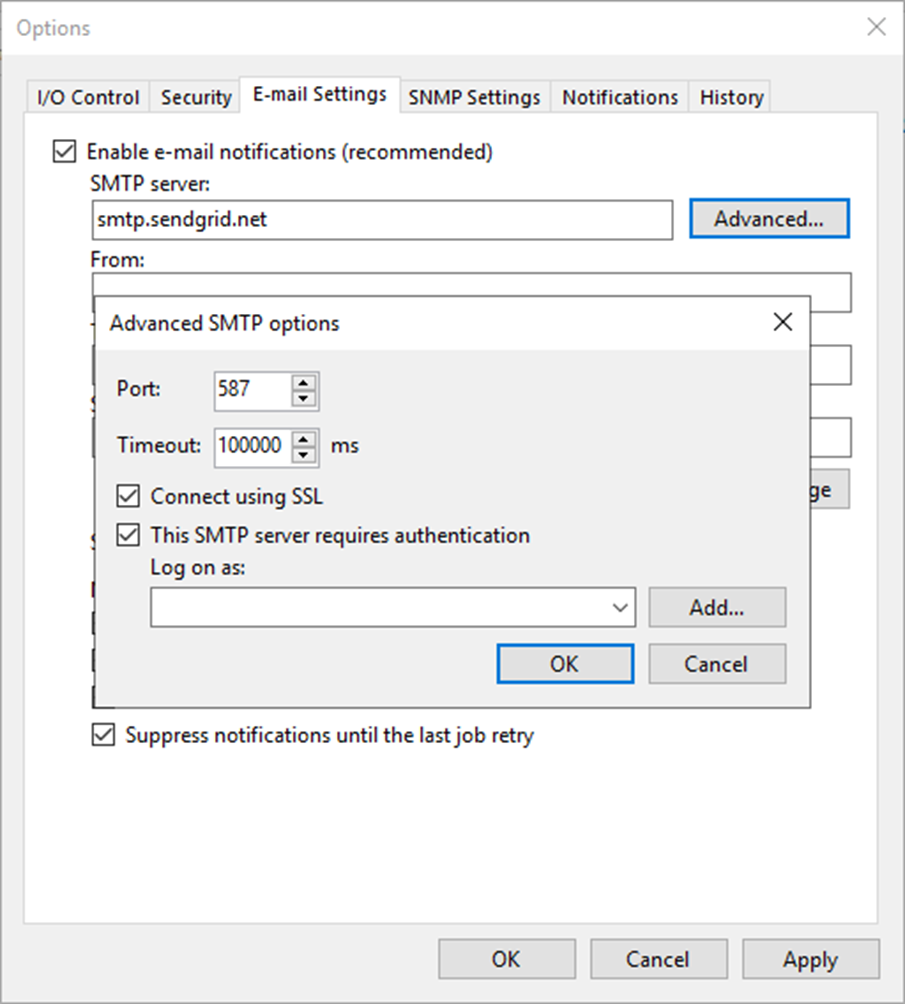Toggle This SMTP server requires authentication
Screen dimensions: 905x1004
[128, 535]
